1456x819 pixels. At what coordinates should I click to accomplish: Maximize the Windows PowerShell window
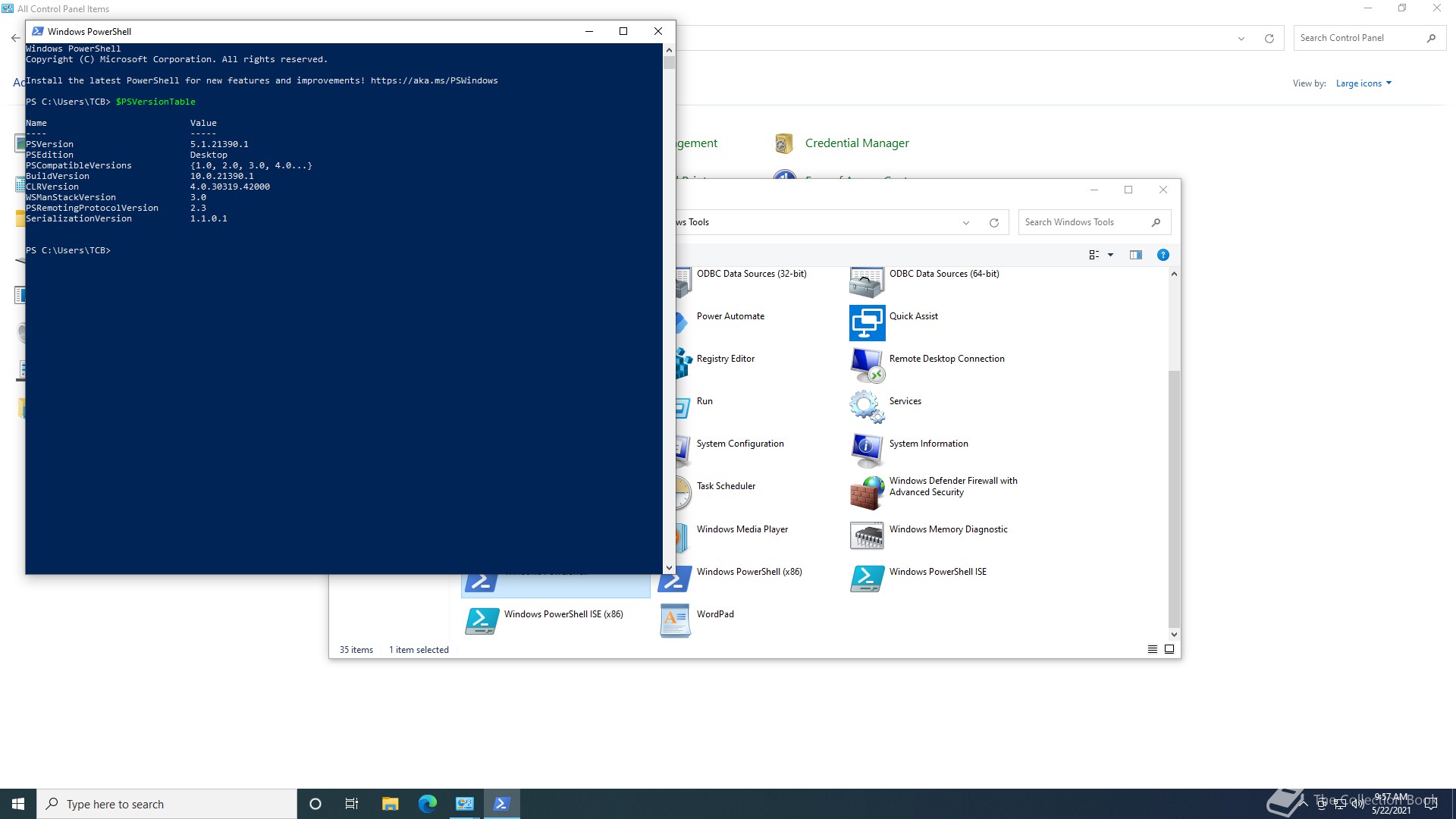pos(623,31)
